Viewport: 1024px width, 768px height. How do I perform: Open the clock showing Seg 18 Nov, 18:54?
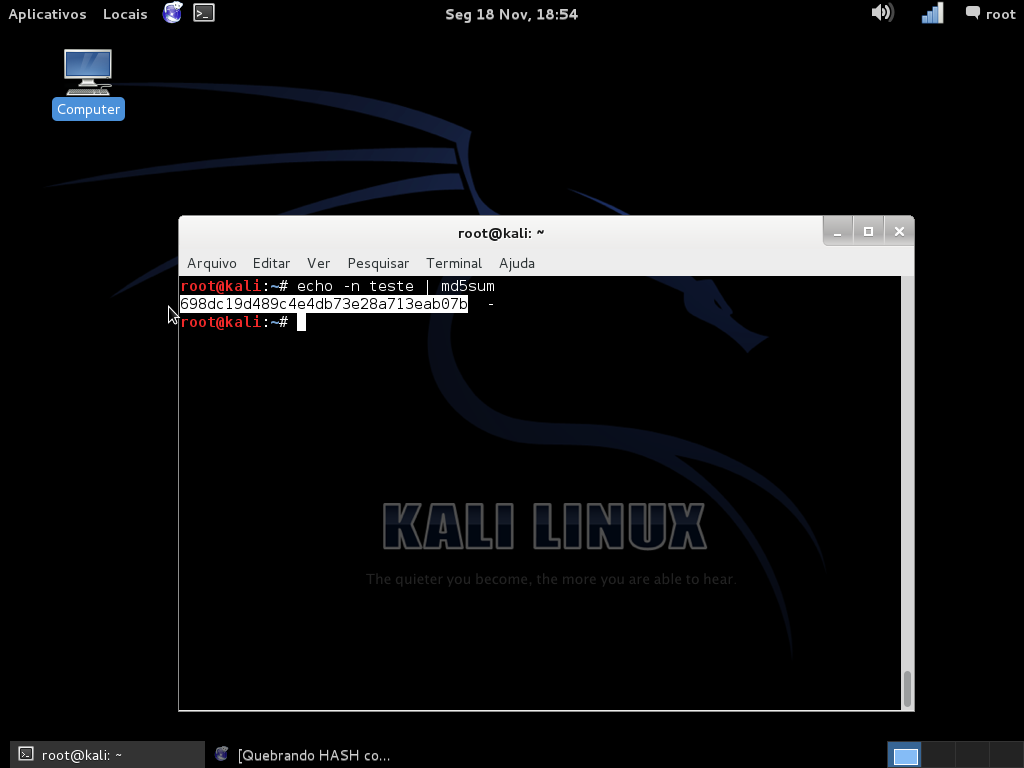tap(511, 14)
